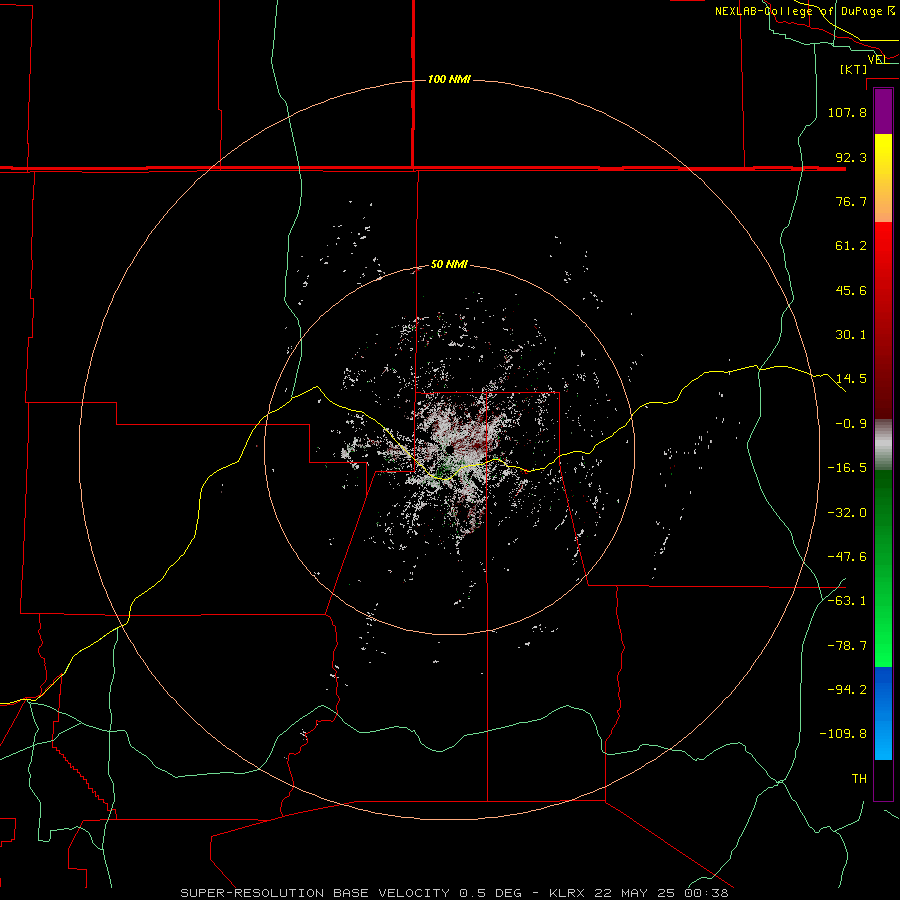The image size is (900, 900).
Task: Click the blue segment of the velocity color bar
Action: pos(883,713)
